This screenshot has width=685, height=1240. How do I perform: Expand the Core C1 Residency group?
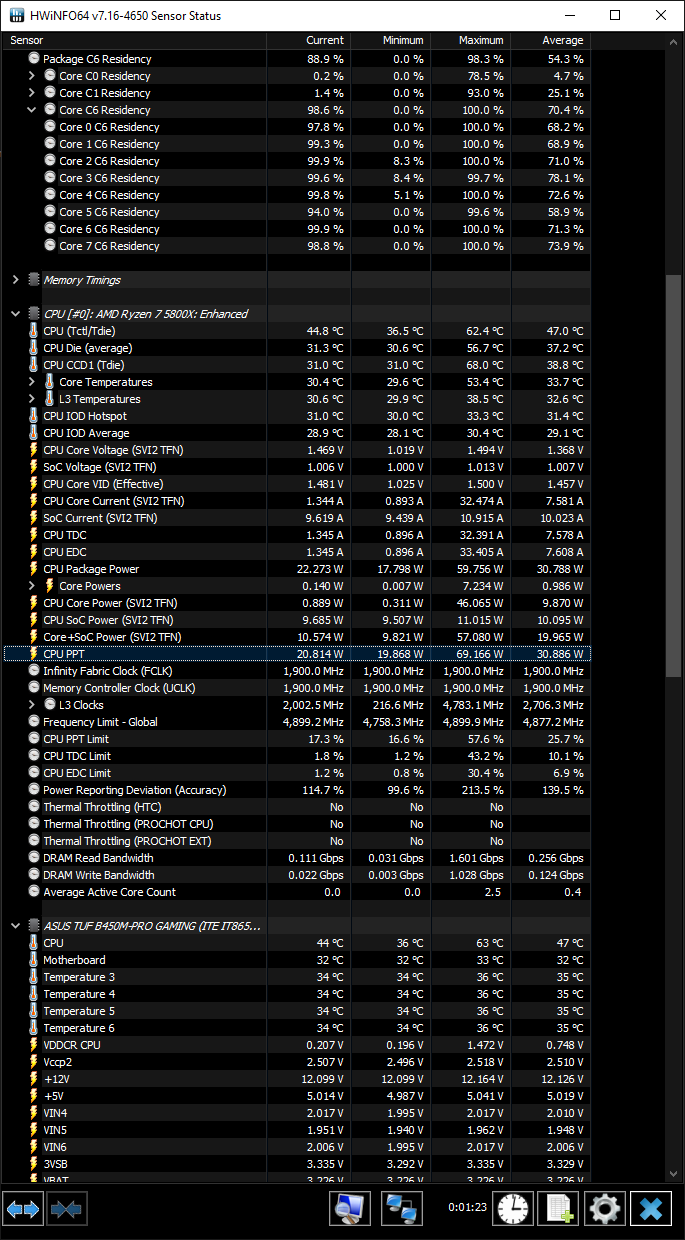[x=32, y=93]
